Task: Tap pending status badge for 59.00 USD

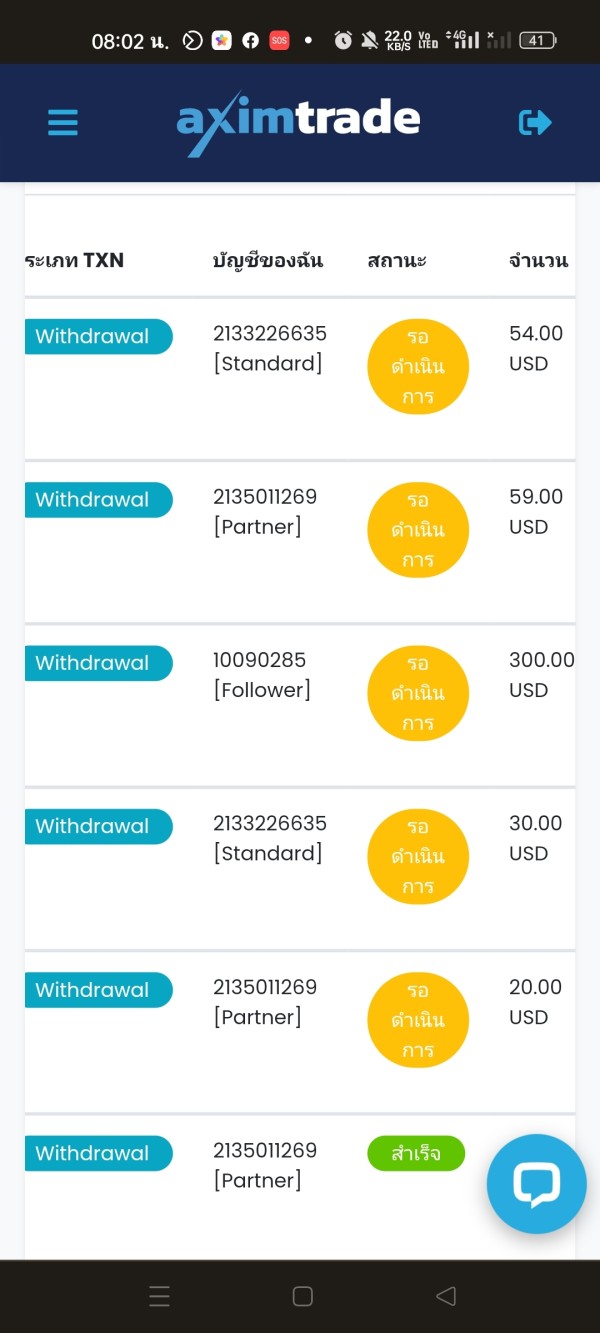Action: [x=418, y=529]
